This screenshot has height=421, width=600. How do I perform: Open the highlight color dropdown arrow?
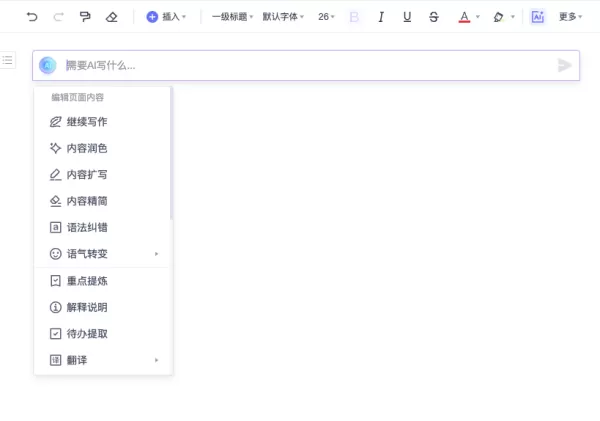[x=513, y=17]
